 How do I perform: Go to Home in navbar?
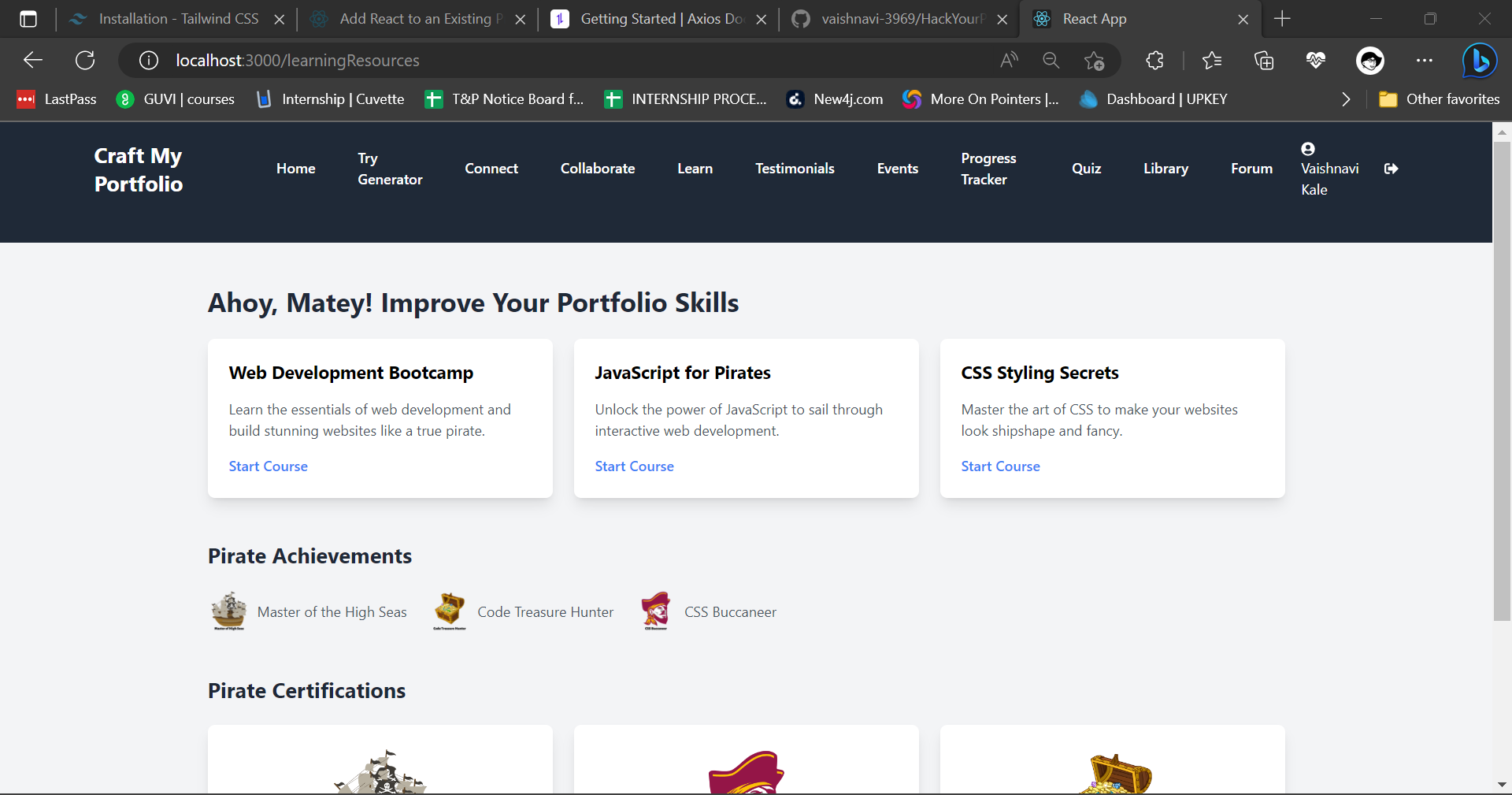(295, 169)
